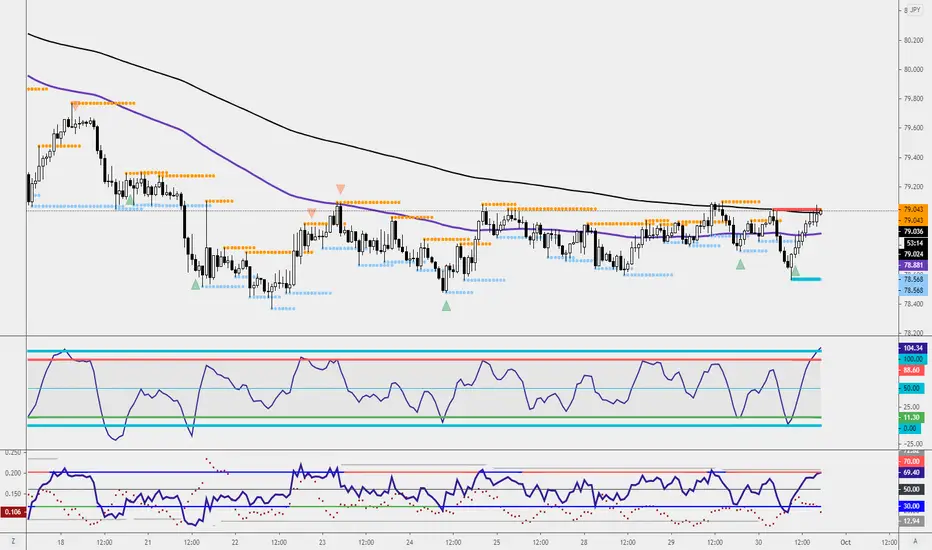
Task: Click the 80.200 price axis tick
Action: pyautogui.click(x=913, y=40)
